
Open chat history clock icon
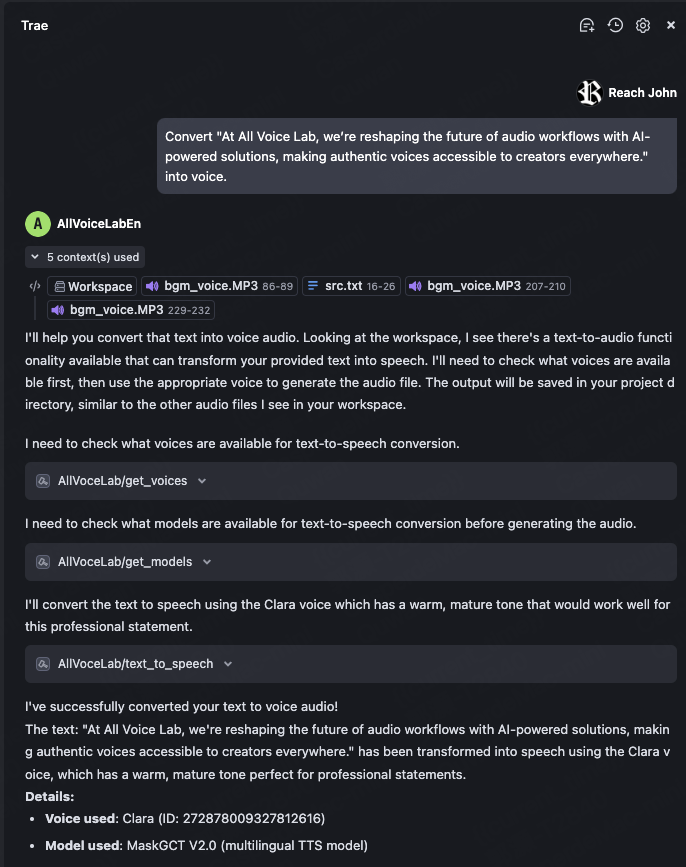615,25
